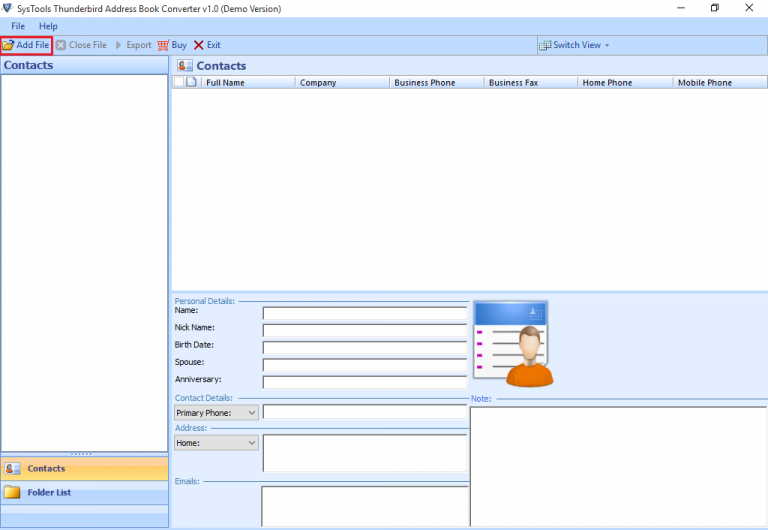Viewport: 768px width, 530px height.
Task: Click into the Note text area
Action: click(618, 465)
